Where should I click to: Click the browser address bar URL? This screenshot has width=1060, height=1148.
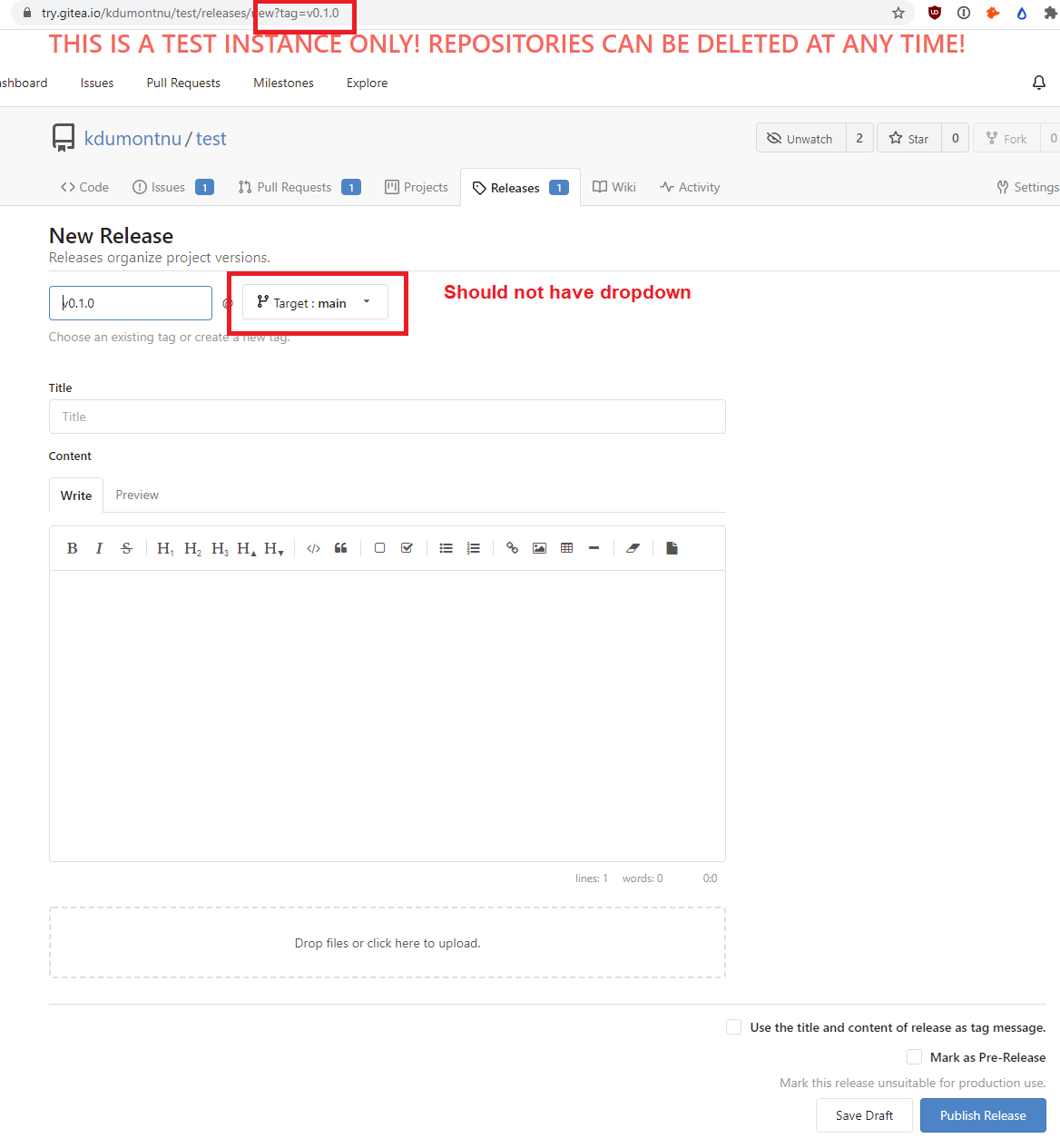pos(191,13)
